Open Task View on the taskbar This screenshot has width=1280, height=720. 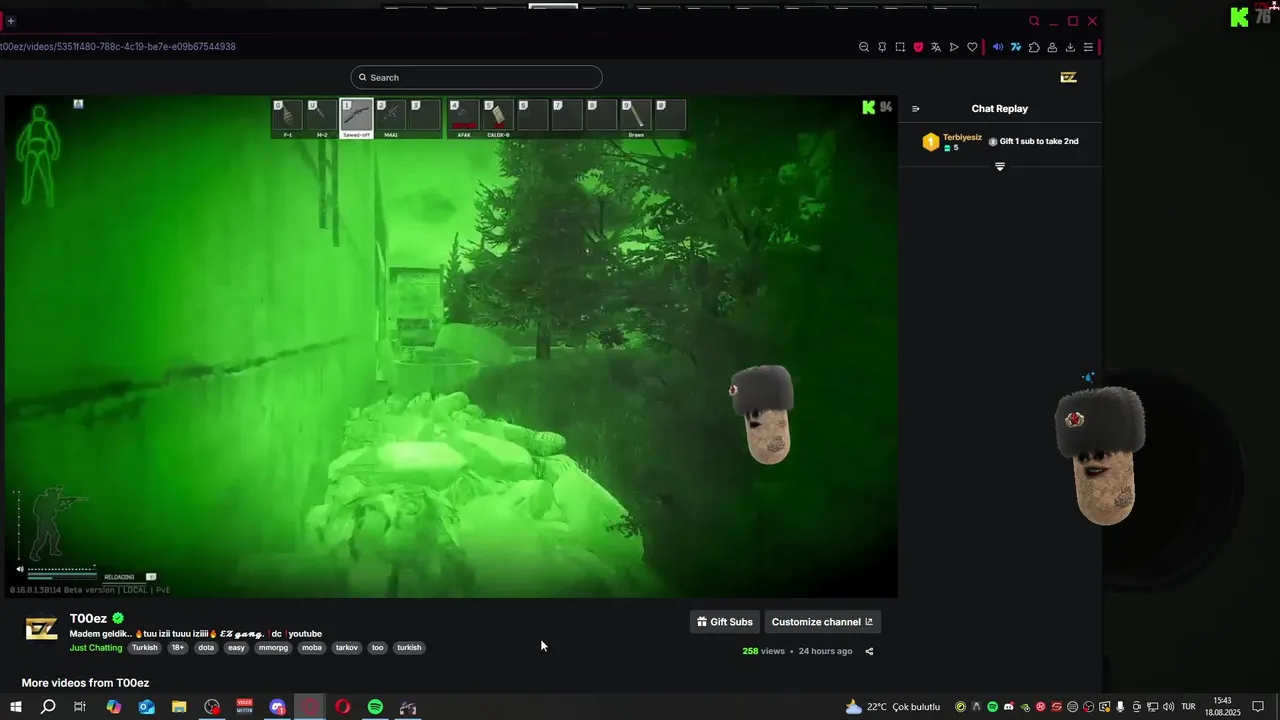pyautogui.click(x=80, y=707)
